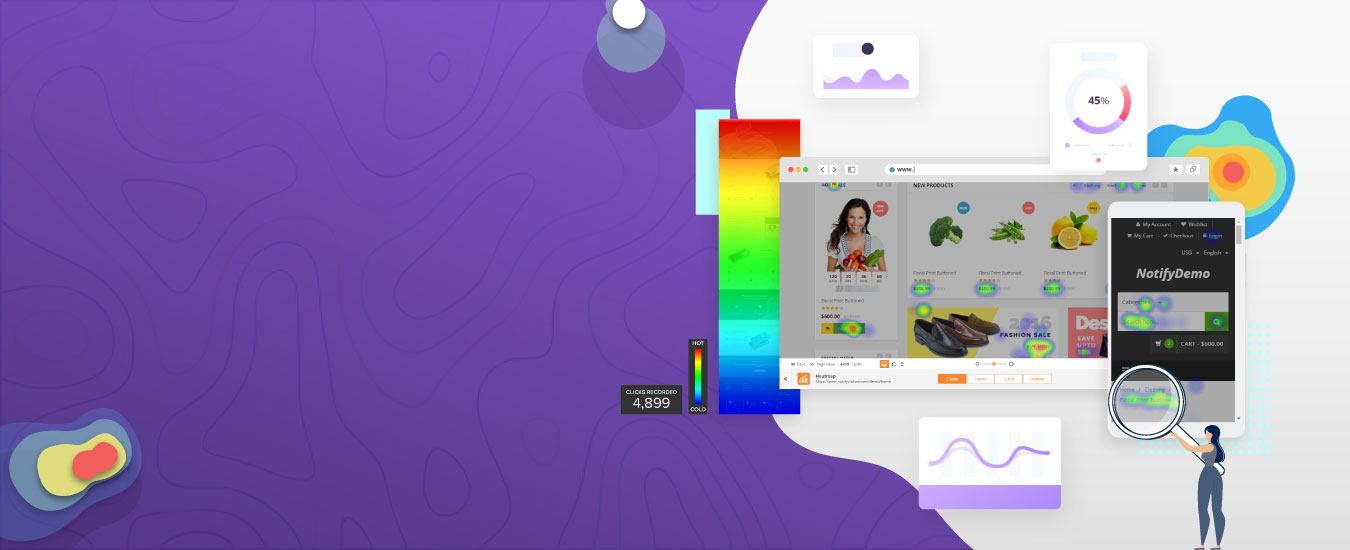Image resolution: width=1350 pixels, height=550 pixels.
Task: Open My Cart link on the phone
Action: (x=1140, y=236)
